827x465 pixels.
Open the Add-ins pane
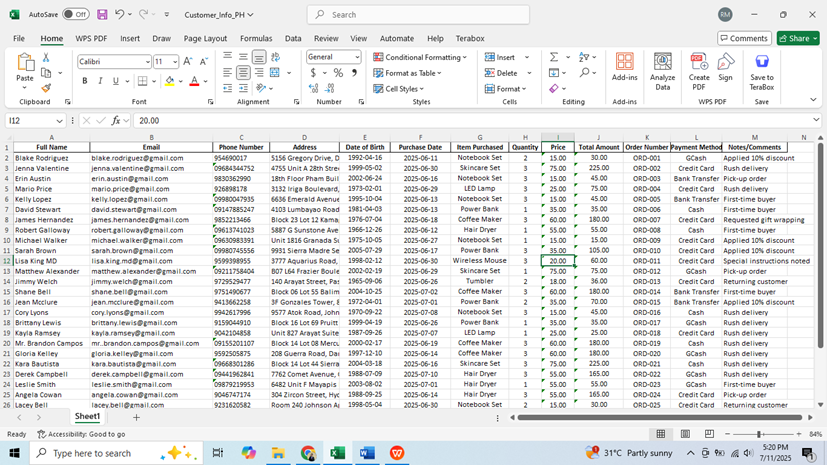point(624,67)
